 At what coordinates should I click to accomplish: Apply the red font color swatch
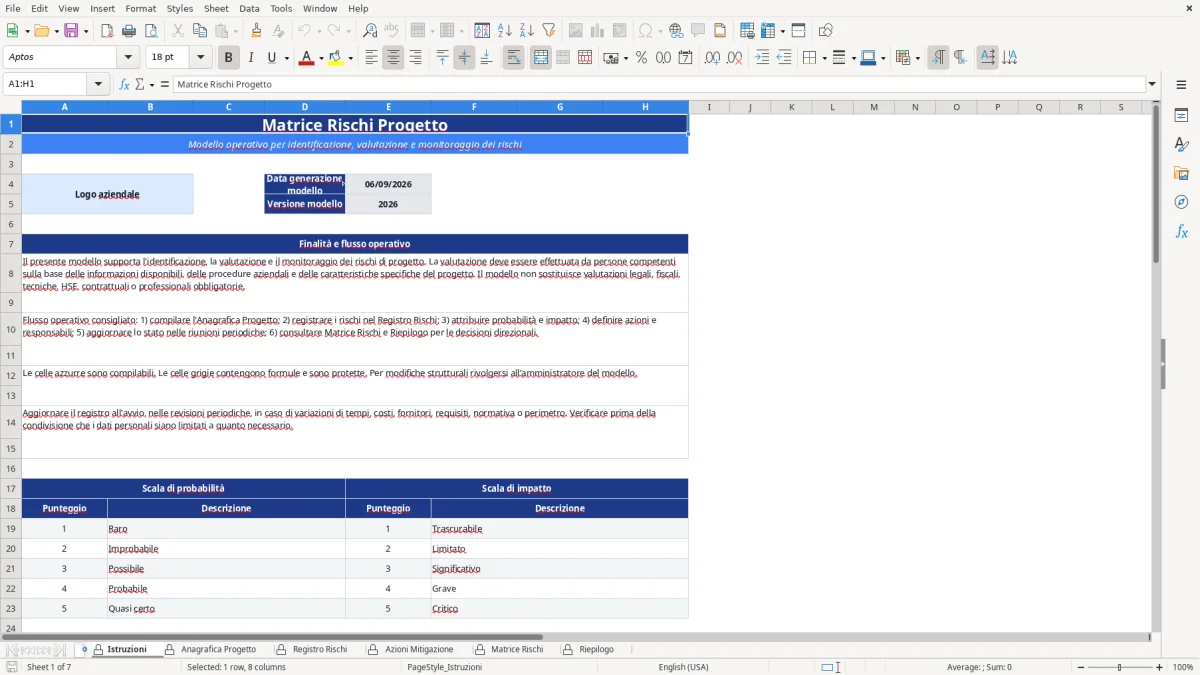coord(306,58)
